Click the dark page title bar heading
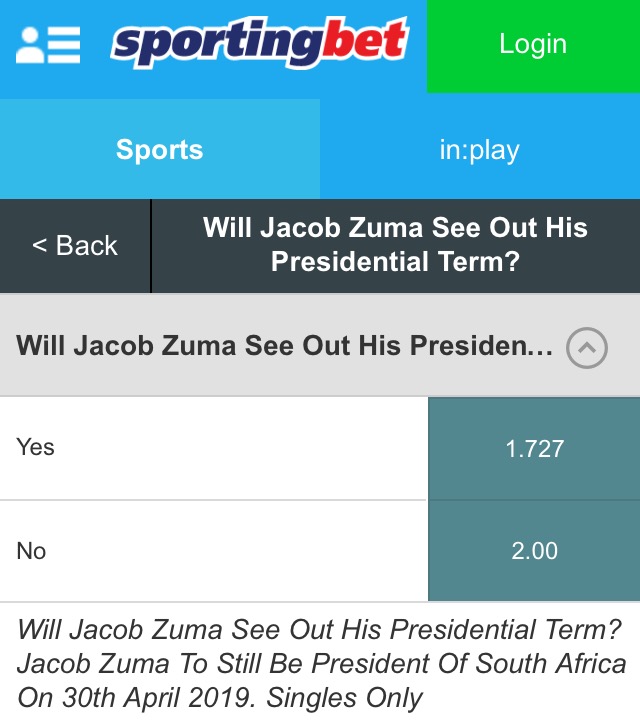 pos(395,245)
